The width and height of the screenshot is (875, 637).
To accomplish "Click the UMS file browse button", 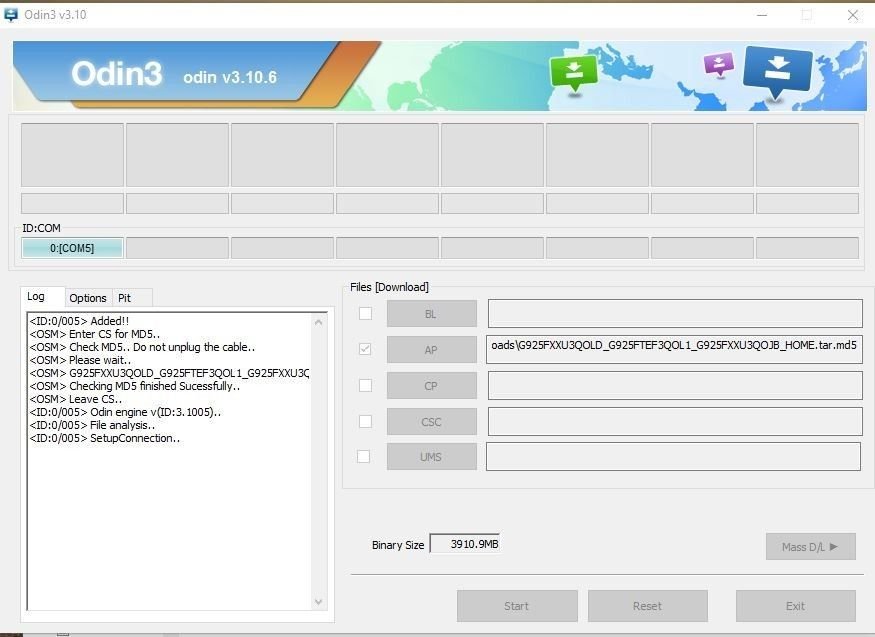I will [x=431, y=457].
